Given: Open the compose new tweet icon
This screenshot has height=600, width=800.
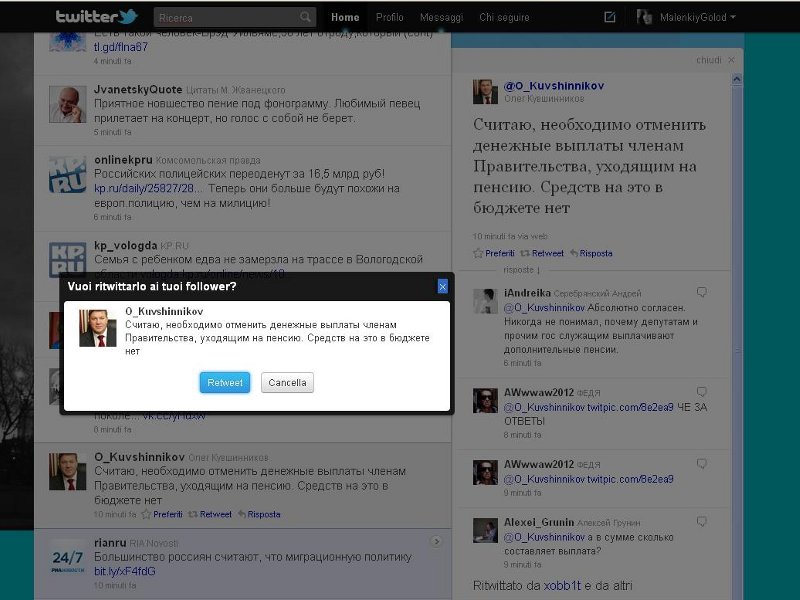Looking at the screenshot, I should (610, 17).
